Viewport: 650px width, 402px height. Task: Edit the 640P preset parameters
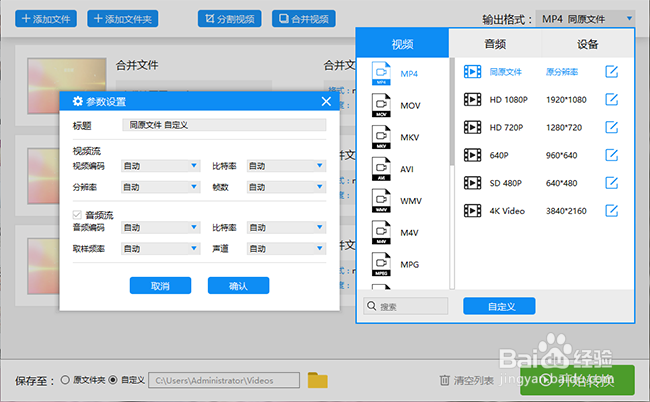point(611,155)
